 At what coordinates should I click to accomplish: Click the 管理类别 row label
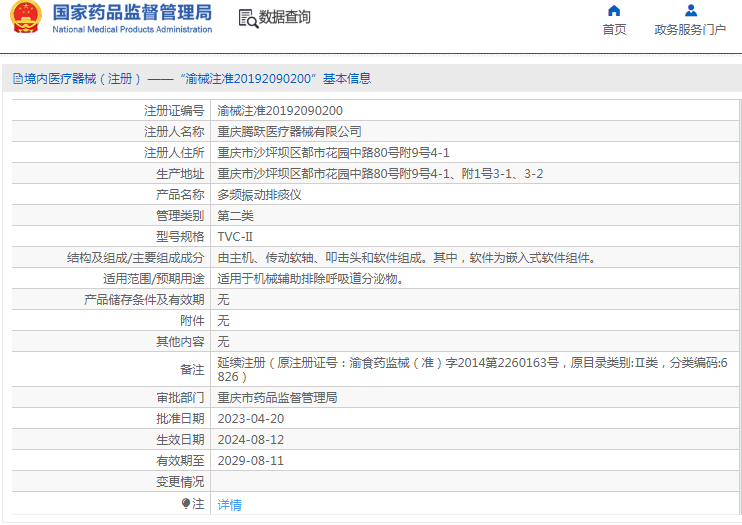(x=180, y=216)
